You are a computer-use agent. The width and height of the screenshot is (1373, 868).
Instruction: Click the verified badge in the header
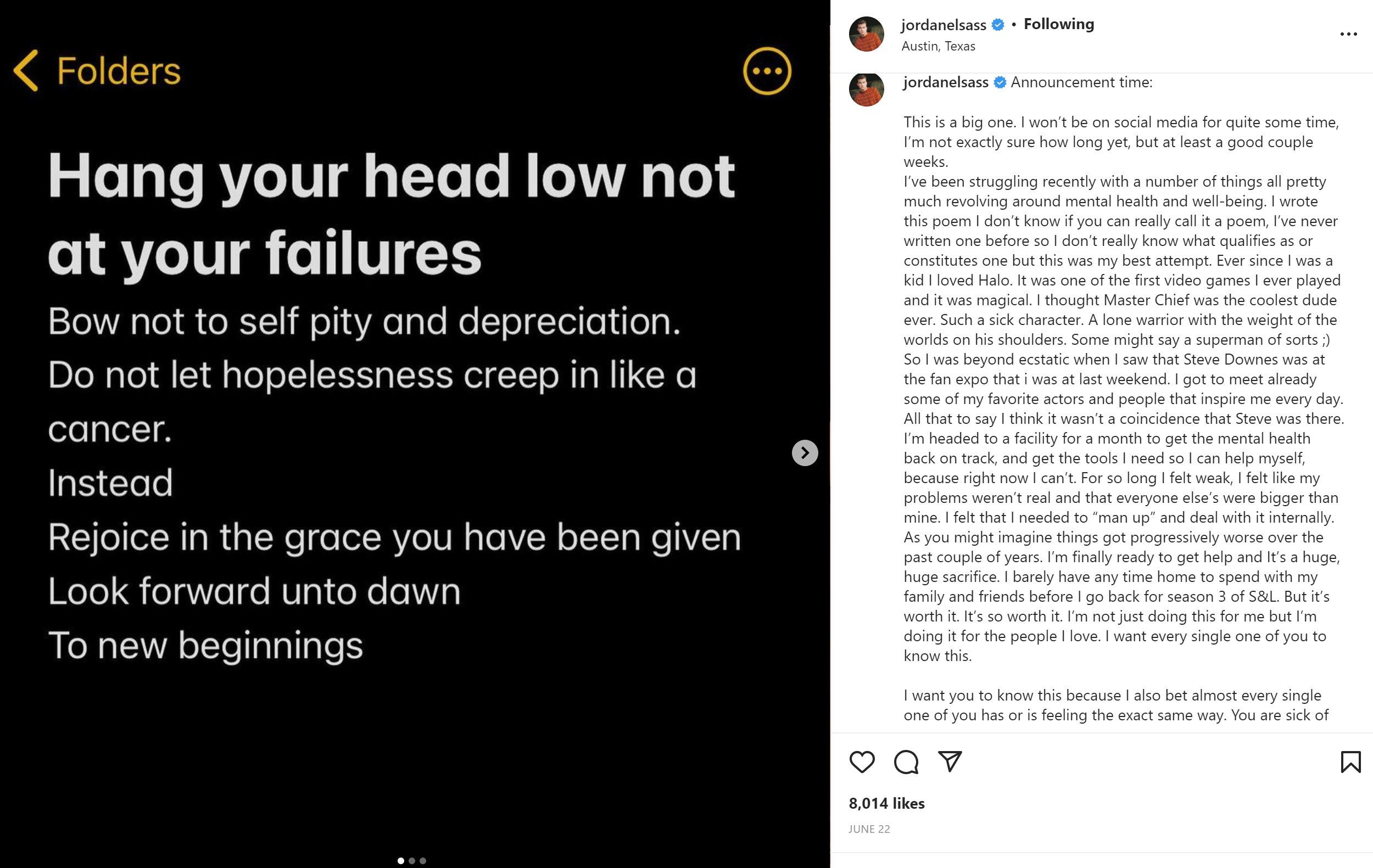(x=998, y=25)
